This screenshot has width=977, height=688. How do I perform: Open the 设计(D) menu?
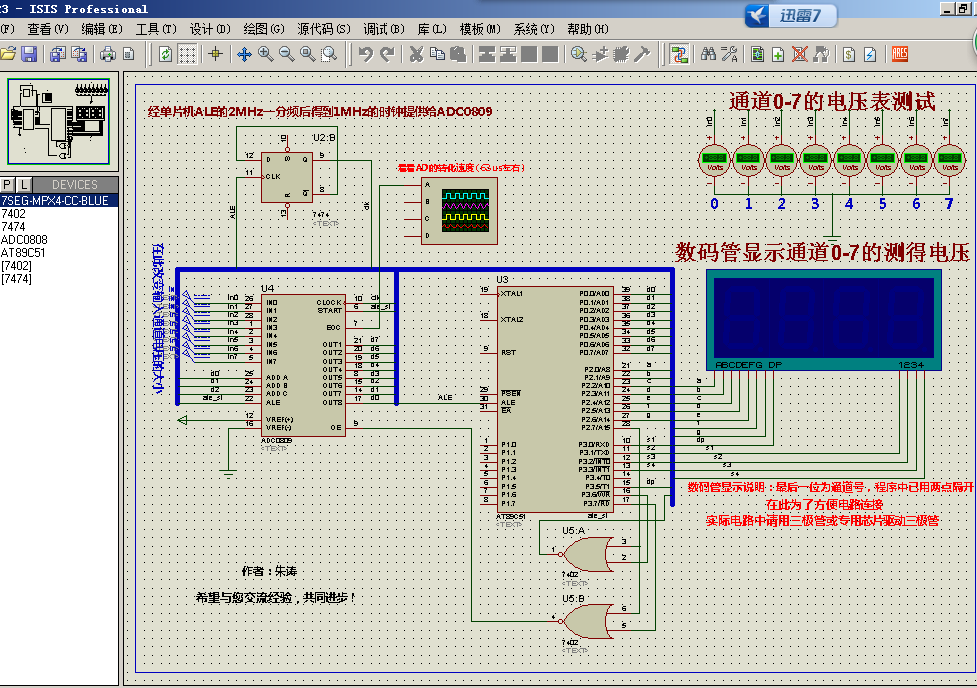[x=209, y=29]
